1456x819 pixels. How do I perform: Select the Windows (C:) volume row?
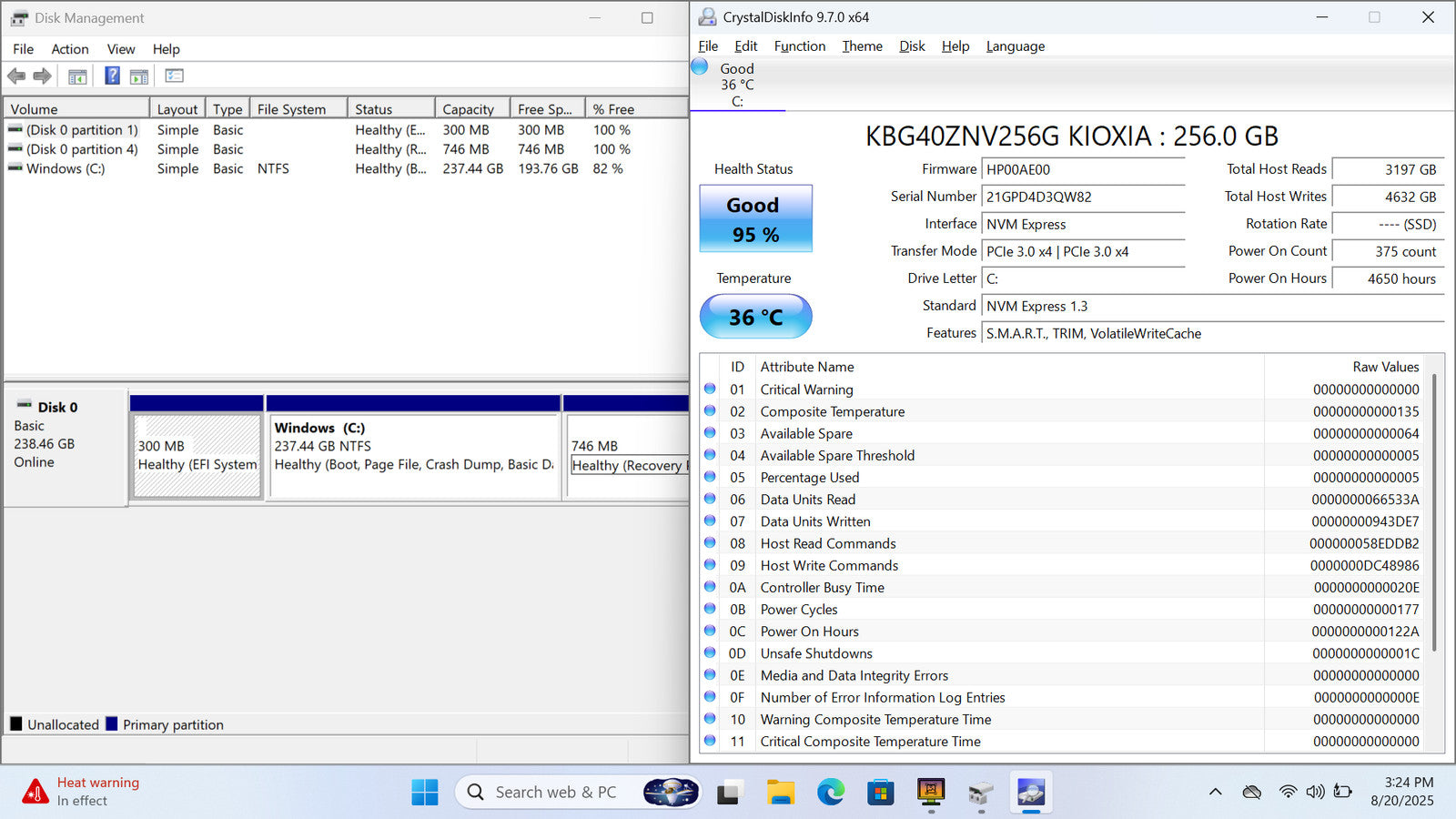[x=66, y=169]
